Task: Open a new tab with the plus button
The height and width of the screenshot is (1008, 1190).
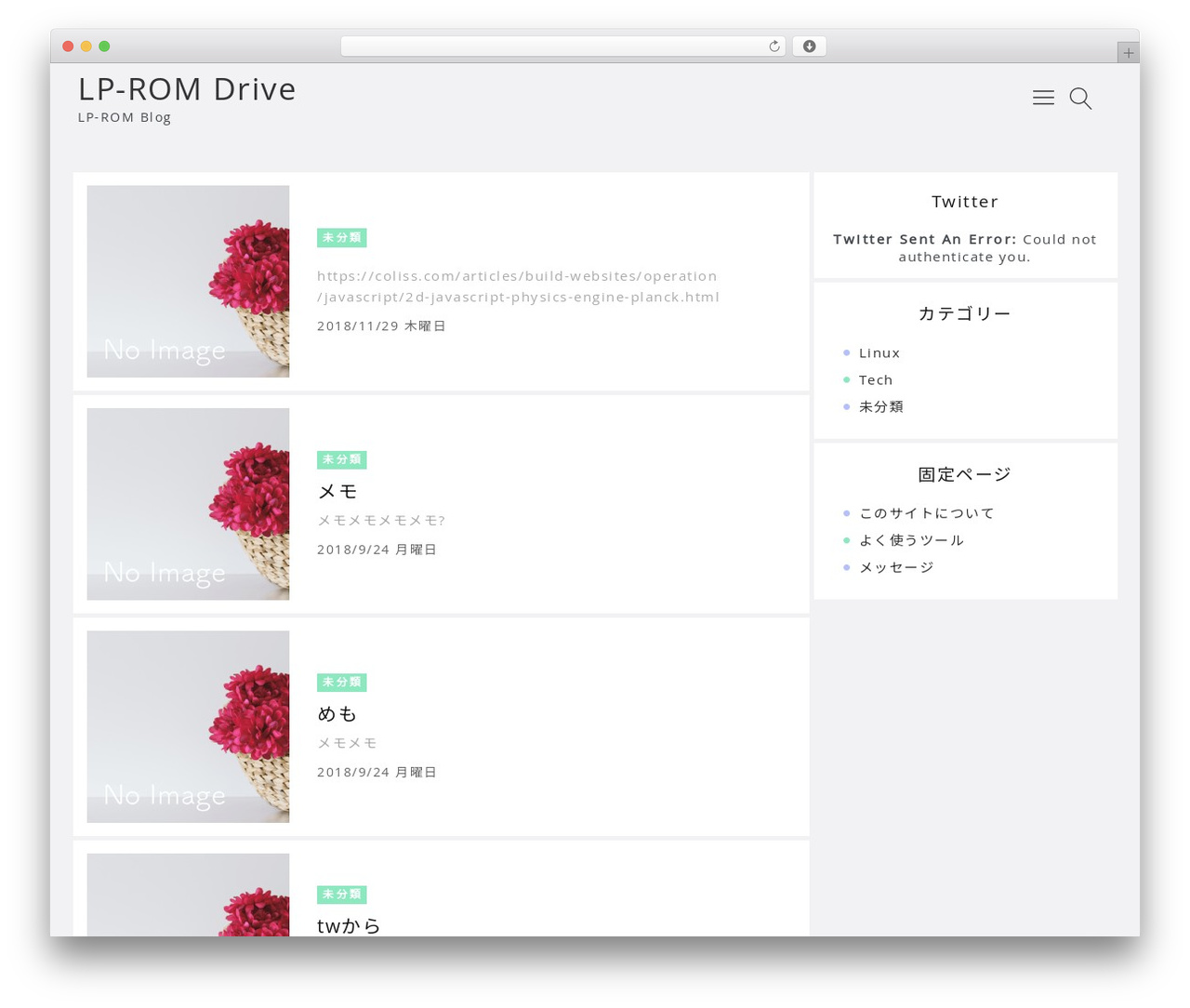Action: point(1128,53)
